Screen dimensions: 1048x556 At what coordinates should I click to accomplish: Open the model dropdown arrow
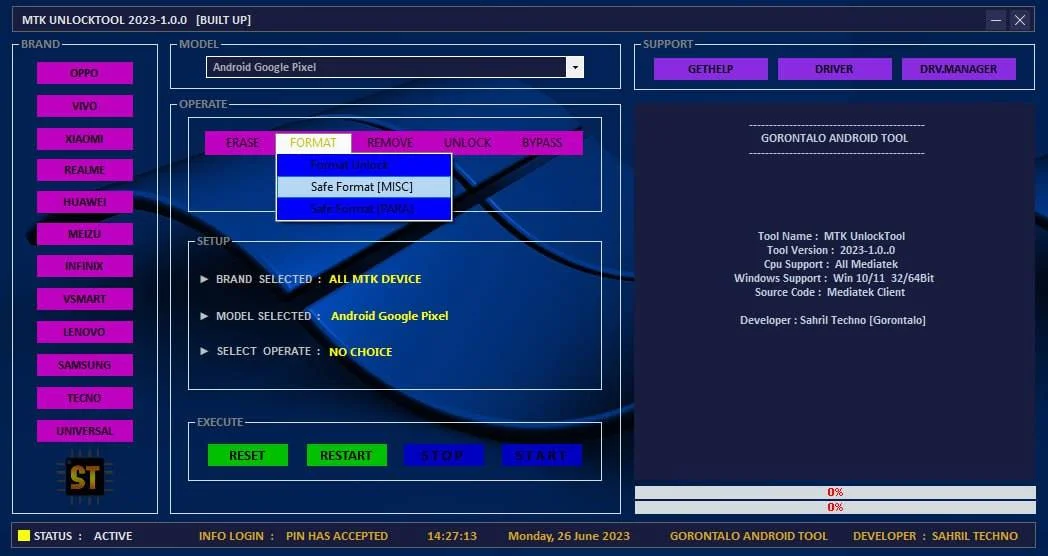(575, 67)
